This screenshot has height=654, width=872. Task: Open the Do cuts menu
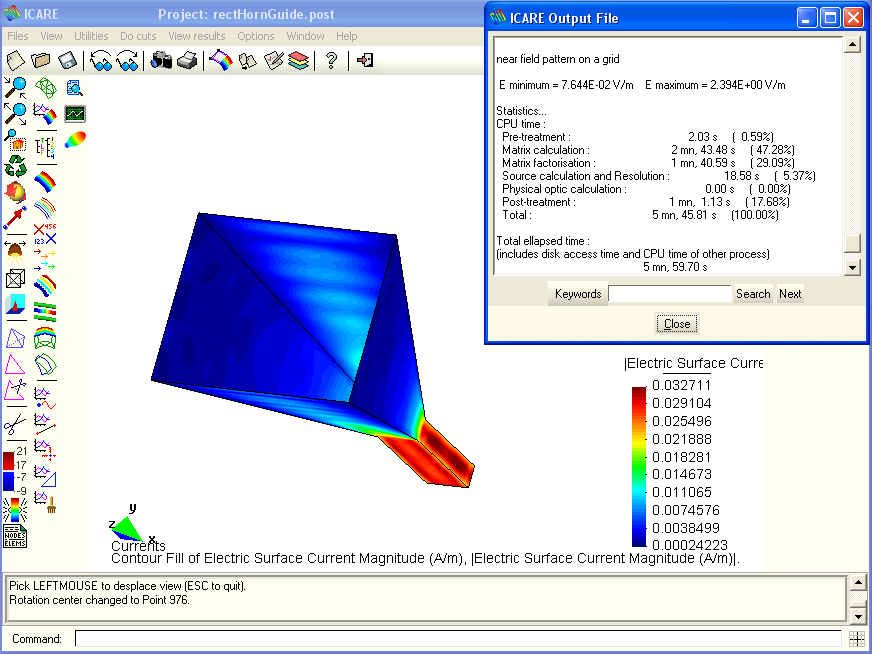coord(138,36)
